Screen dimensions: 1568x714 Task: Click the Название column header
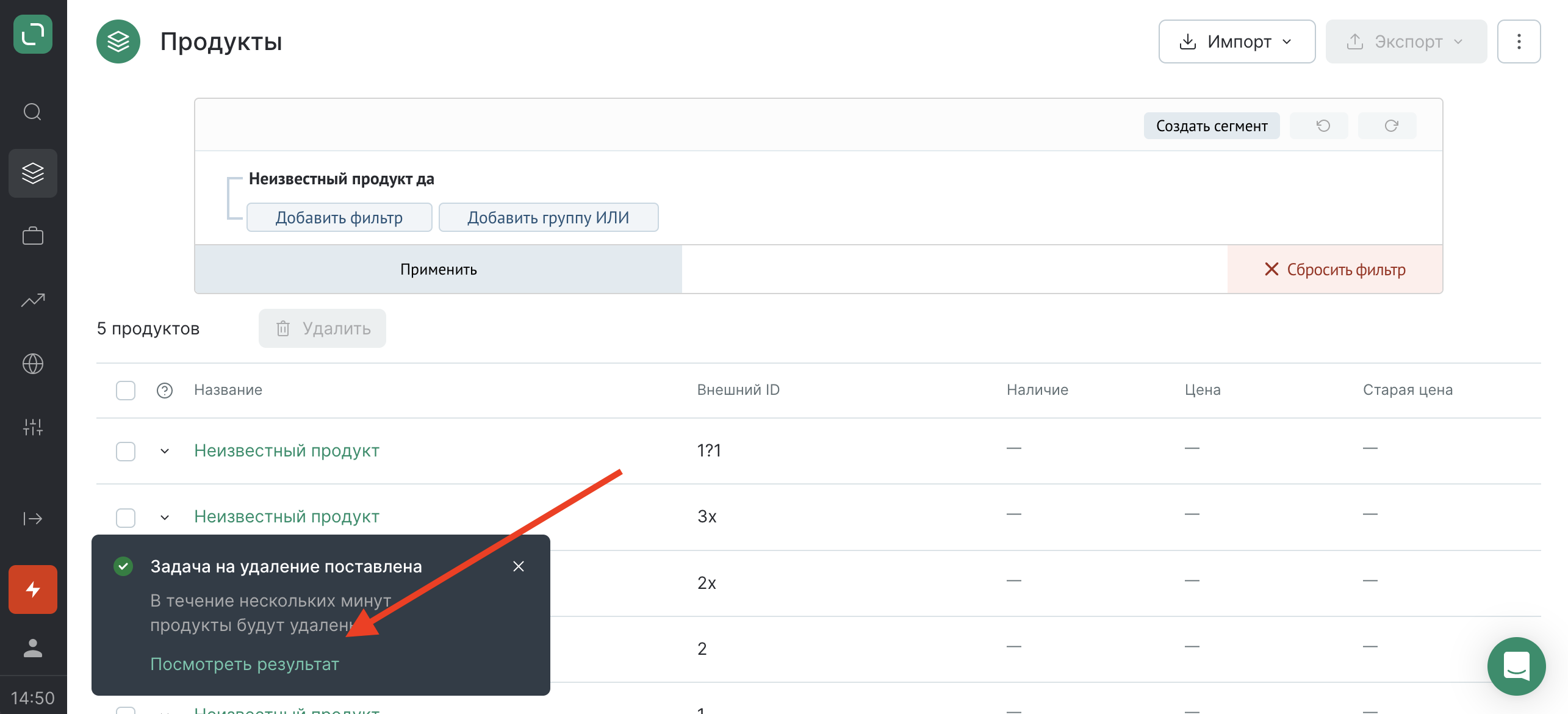click(228, 390)
